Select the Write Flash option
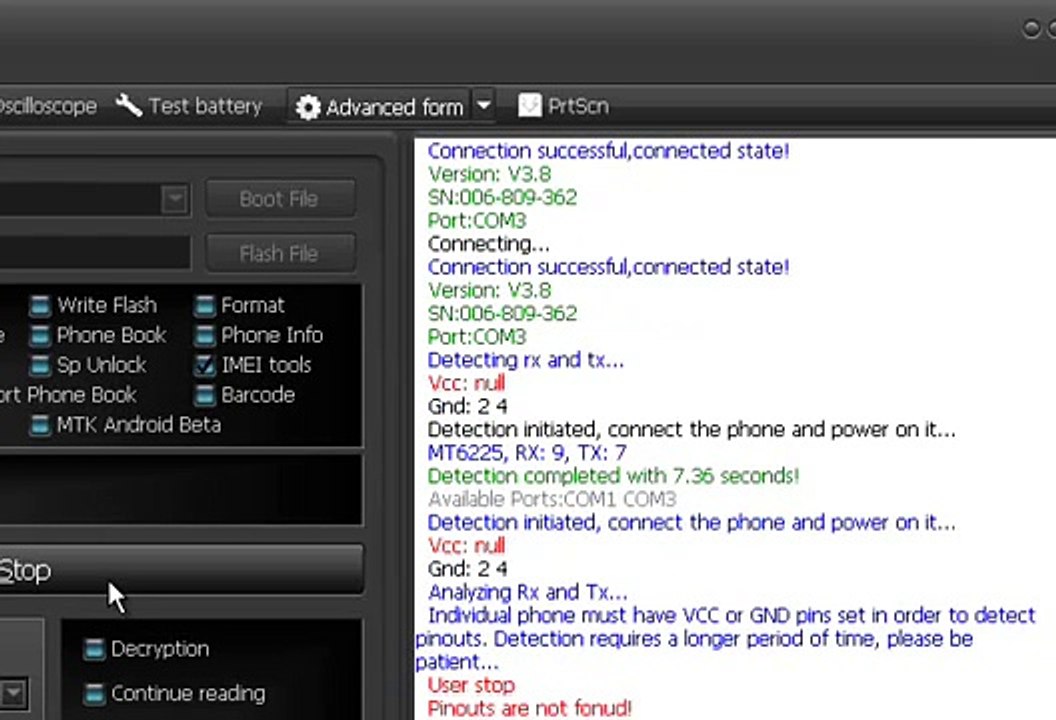 [x=94, y=305]
